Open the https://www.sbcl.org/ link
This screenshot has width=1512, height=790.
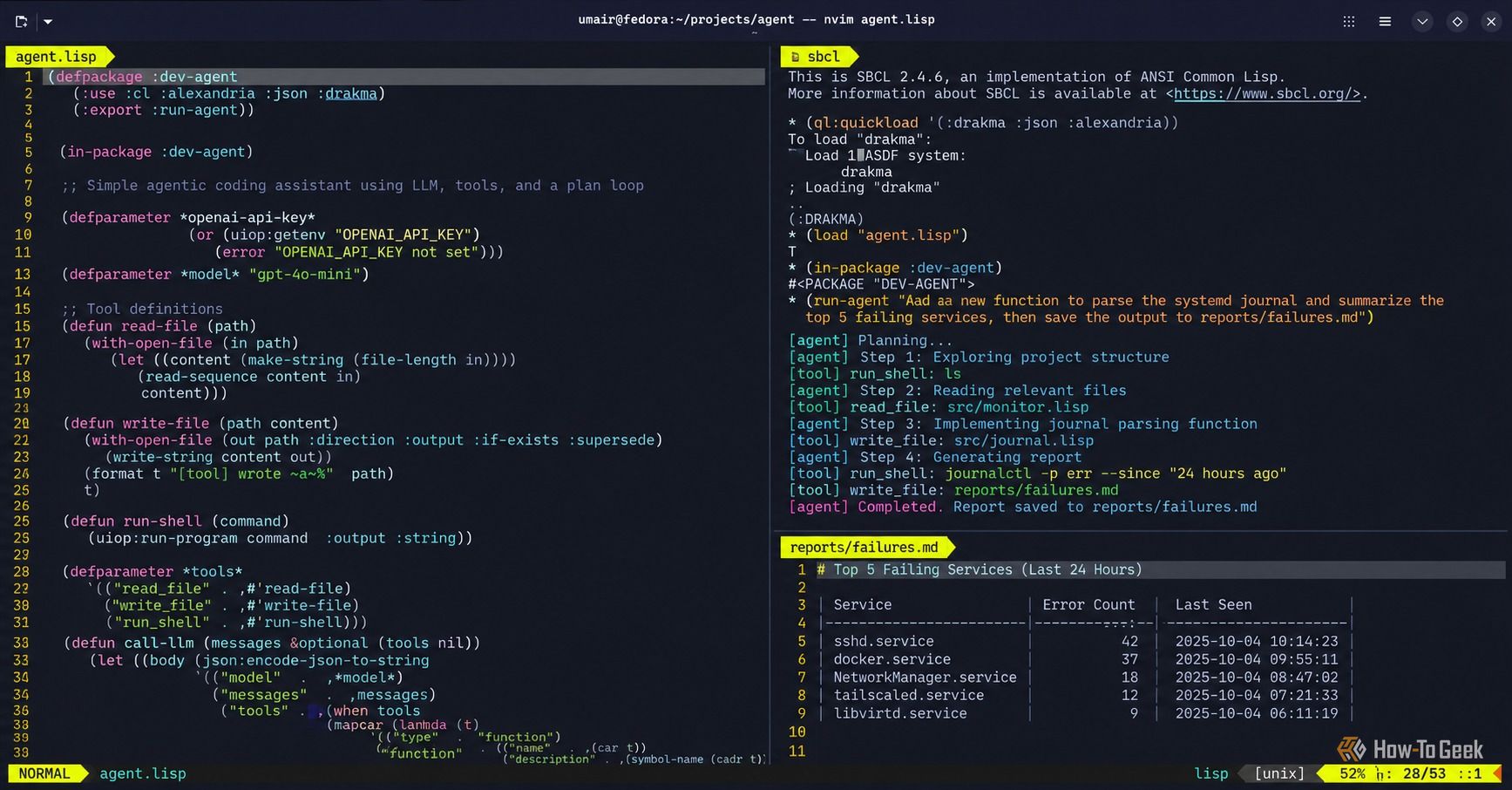(1266, 93)
